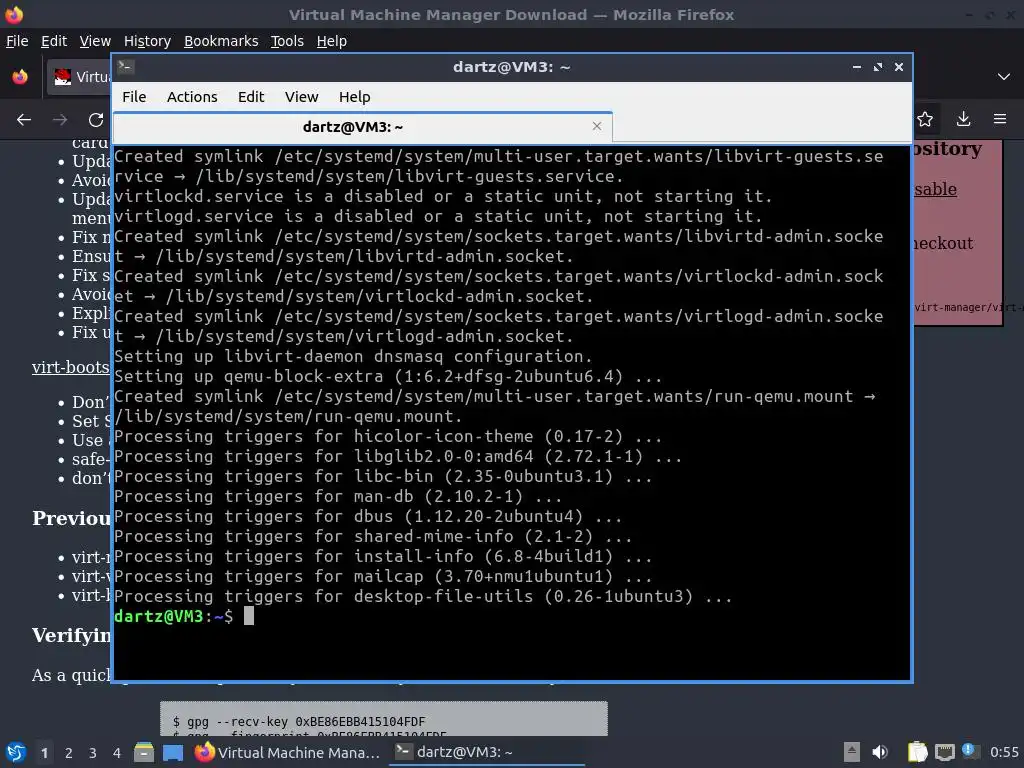Close the dartz@VM3 terminal tab
Screen dimensions: 1024x768
[x=596, y=126]
